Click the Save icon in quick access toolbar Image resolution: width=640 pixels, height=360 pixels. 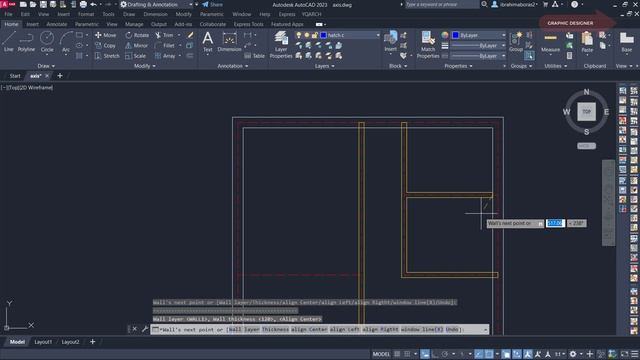[x=43, y=4]
